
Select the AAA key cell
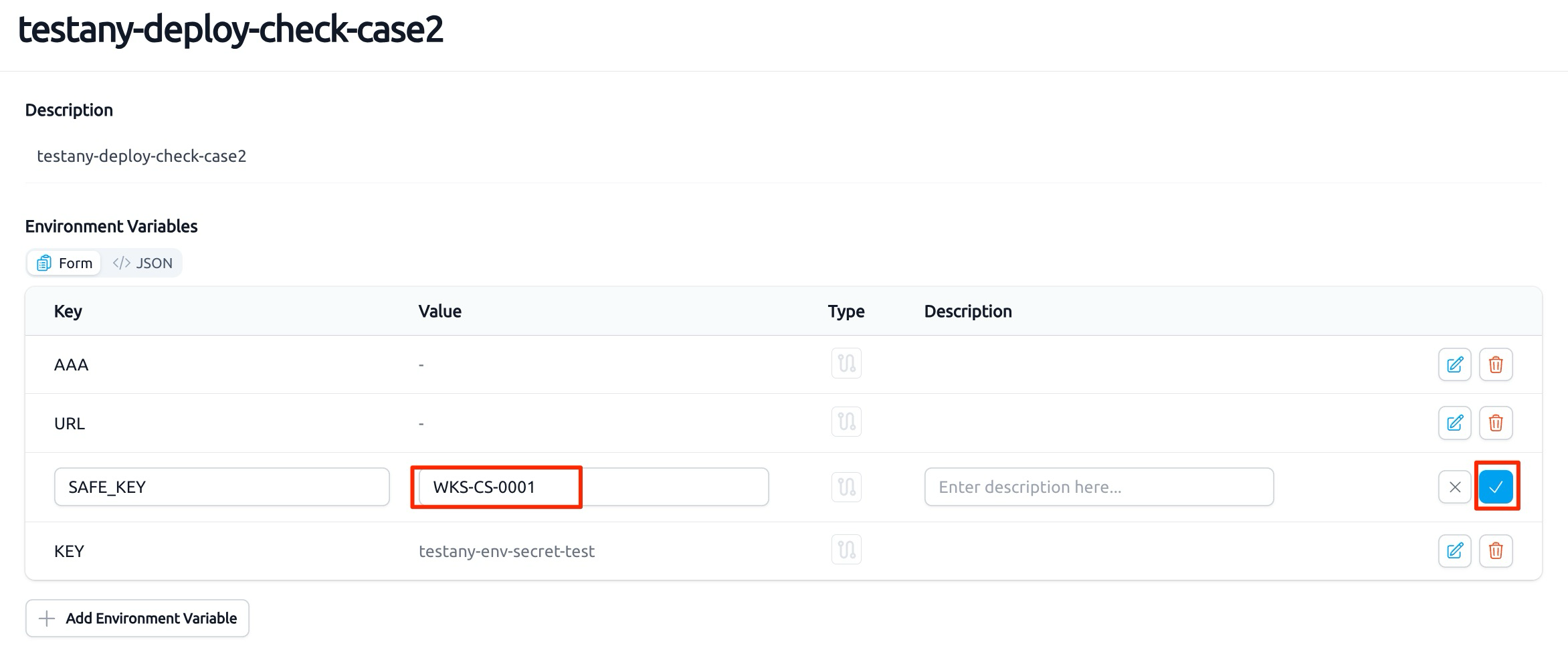pos(71,364)
